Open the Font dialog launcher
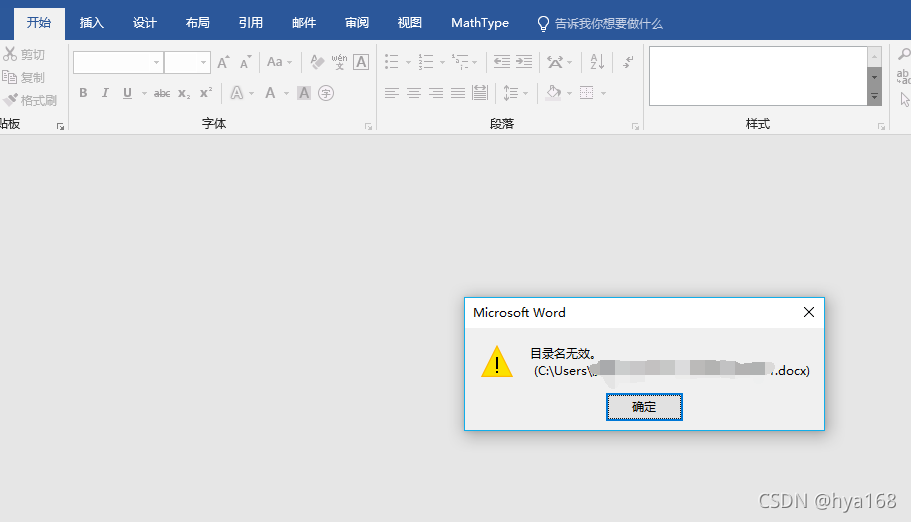 (x=368, y=126)
